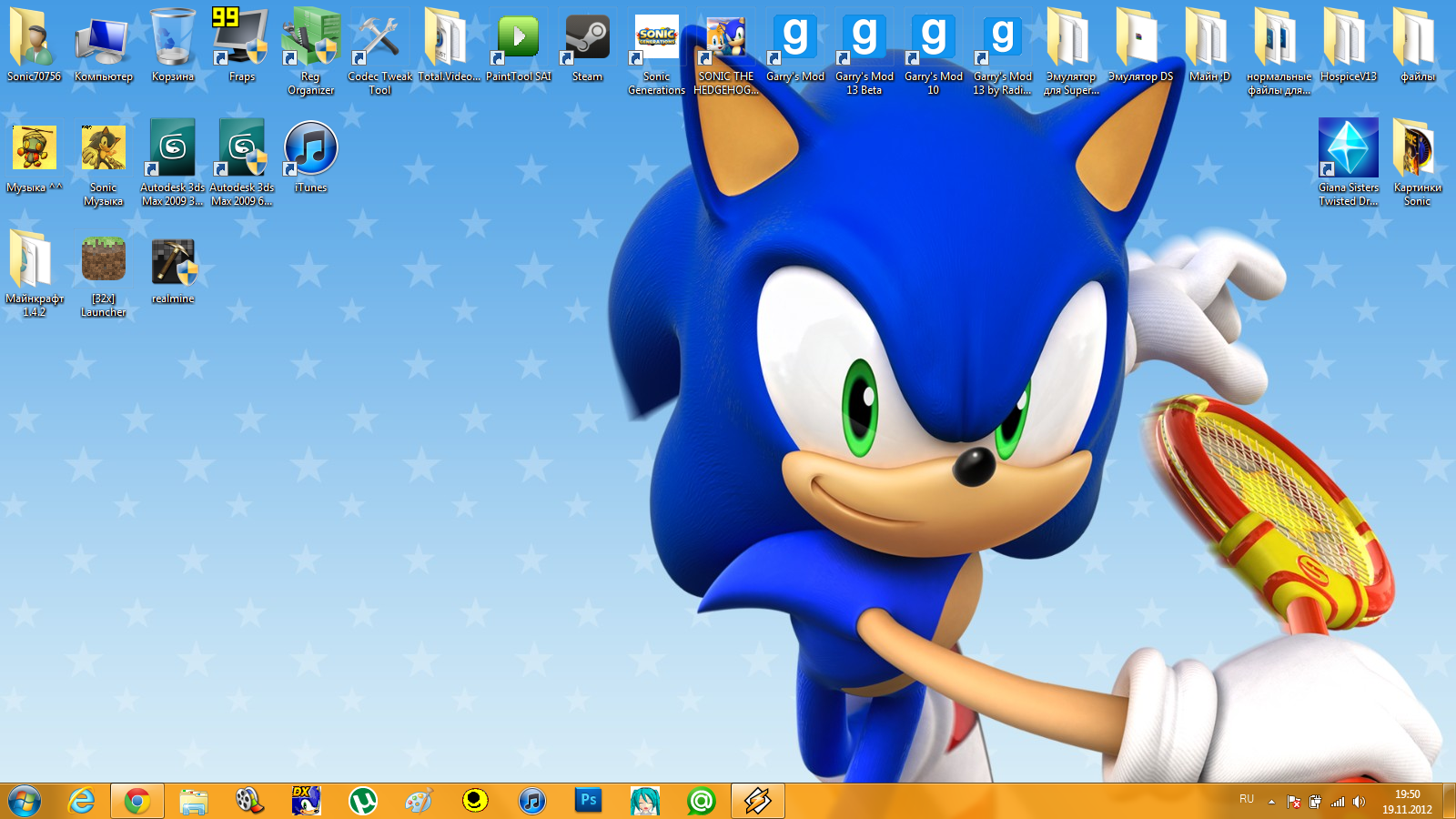The height and width of the screenshot is (819, 1456).
Task: Select the Корзина recycle bin
Action: click(x=173, y=45)
